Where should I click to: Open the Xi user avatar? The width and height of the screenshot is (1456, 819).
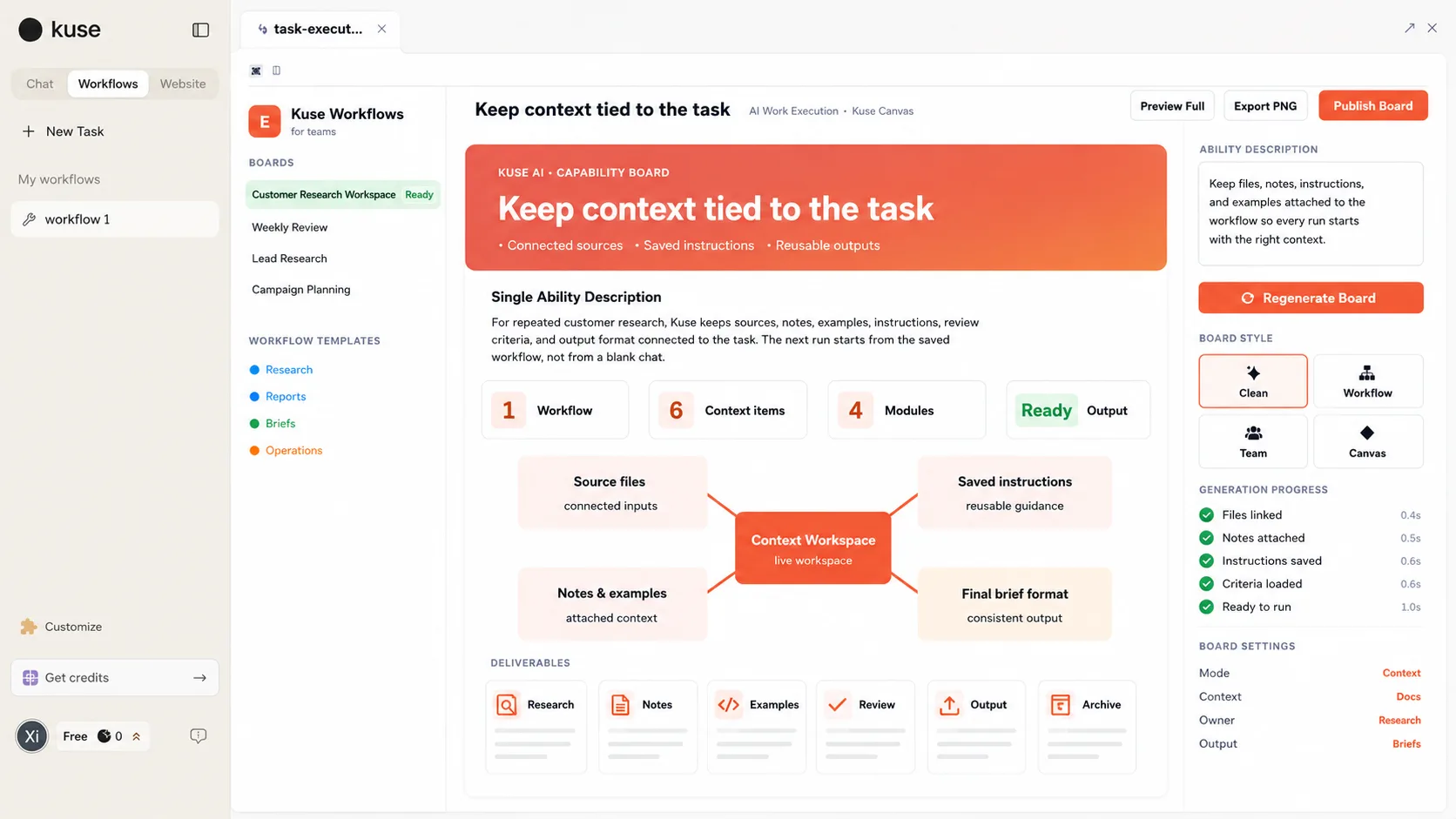32,736
